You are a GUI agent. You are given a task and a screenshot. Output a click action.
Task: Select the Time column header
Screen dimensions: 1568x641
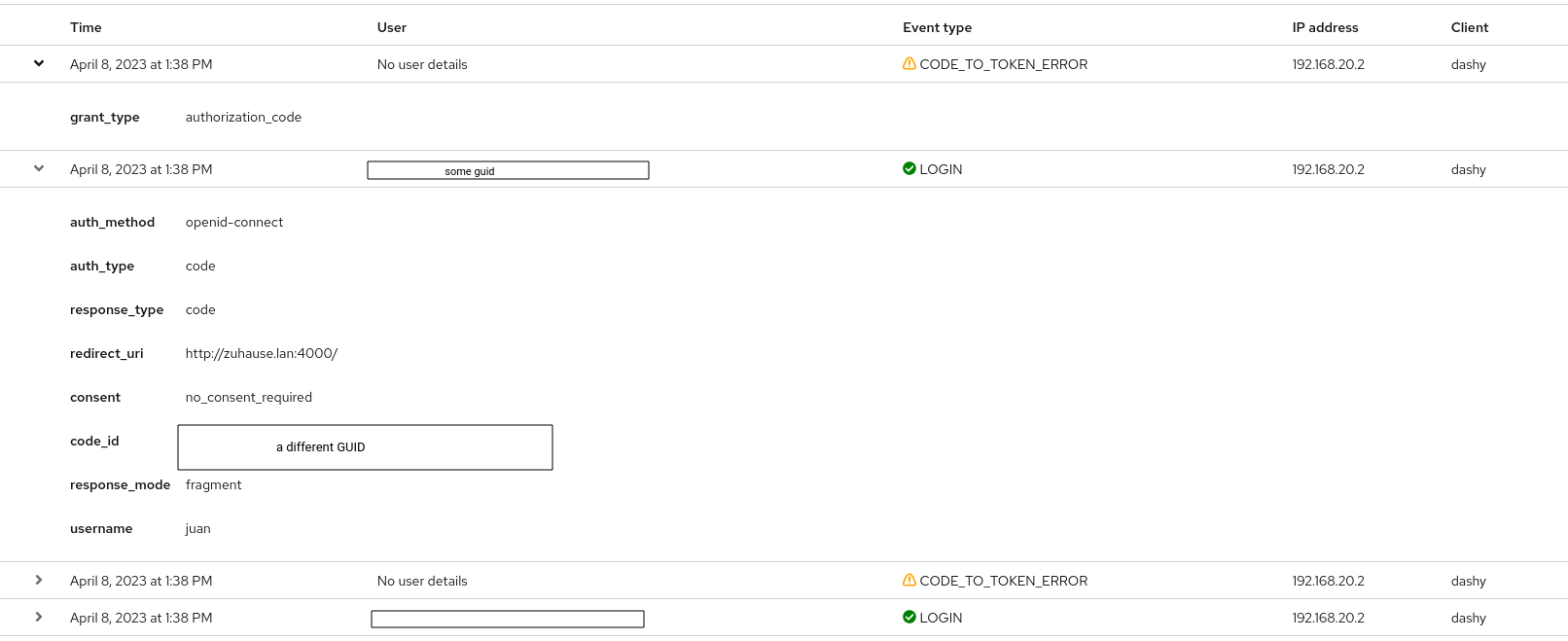pyautogui.click(x=86, y=27)
